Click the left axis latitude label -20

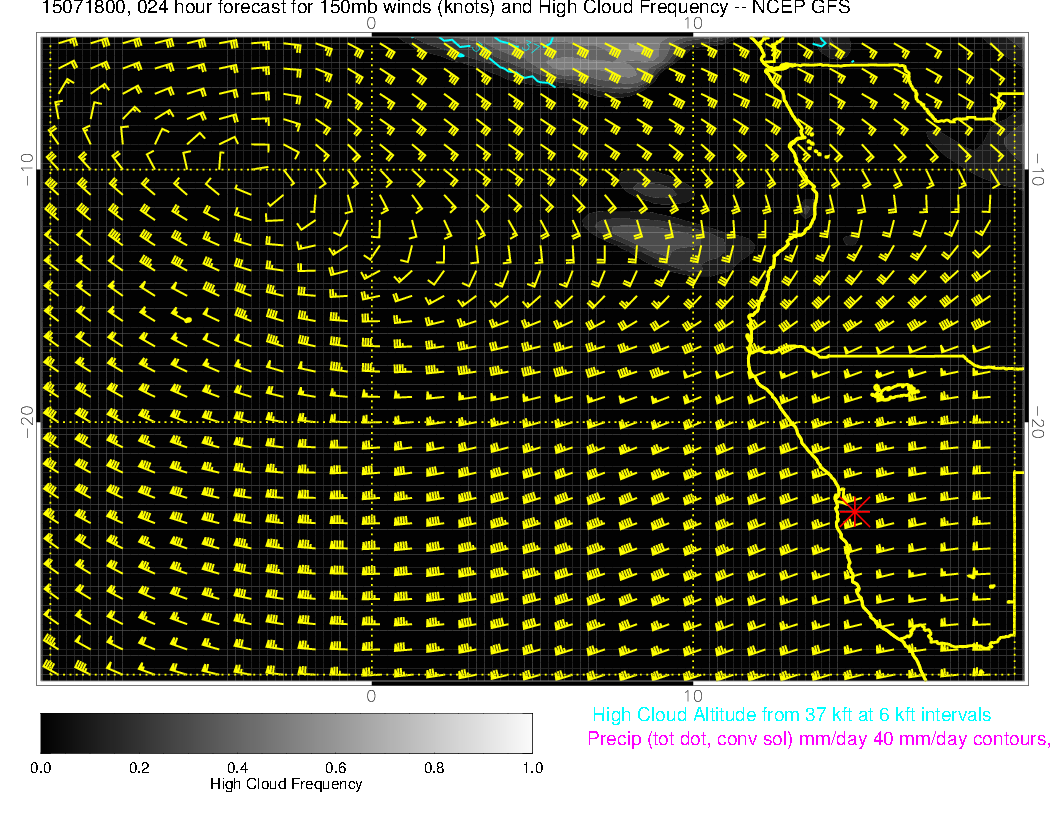27,422
